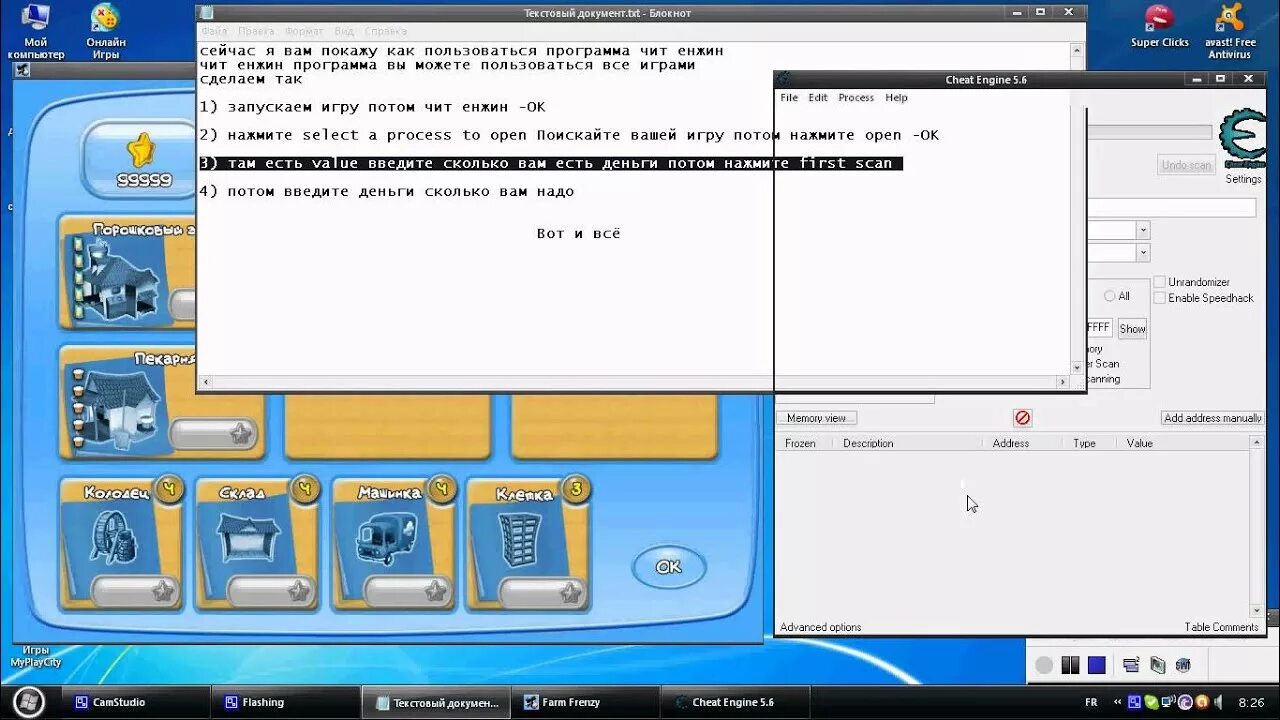The image size is (1280, 720).
Task: Open the Notepad Файл menu
Action: tap(214, 32)
